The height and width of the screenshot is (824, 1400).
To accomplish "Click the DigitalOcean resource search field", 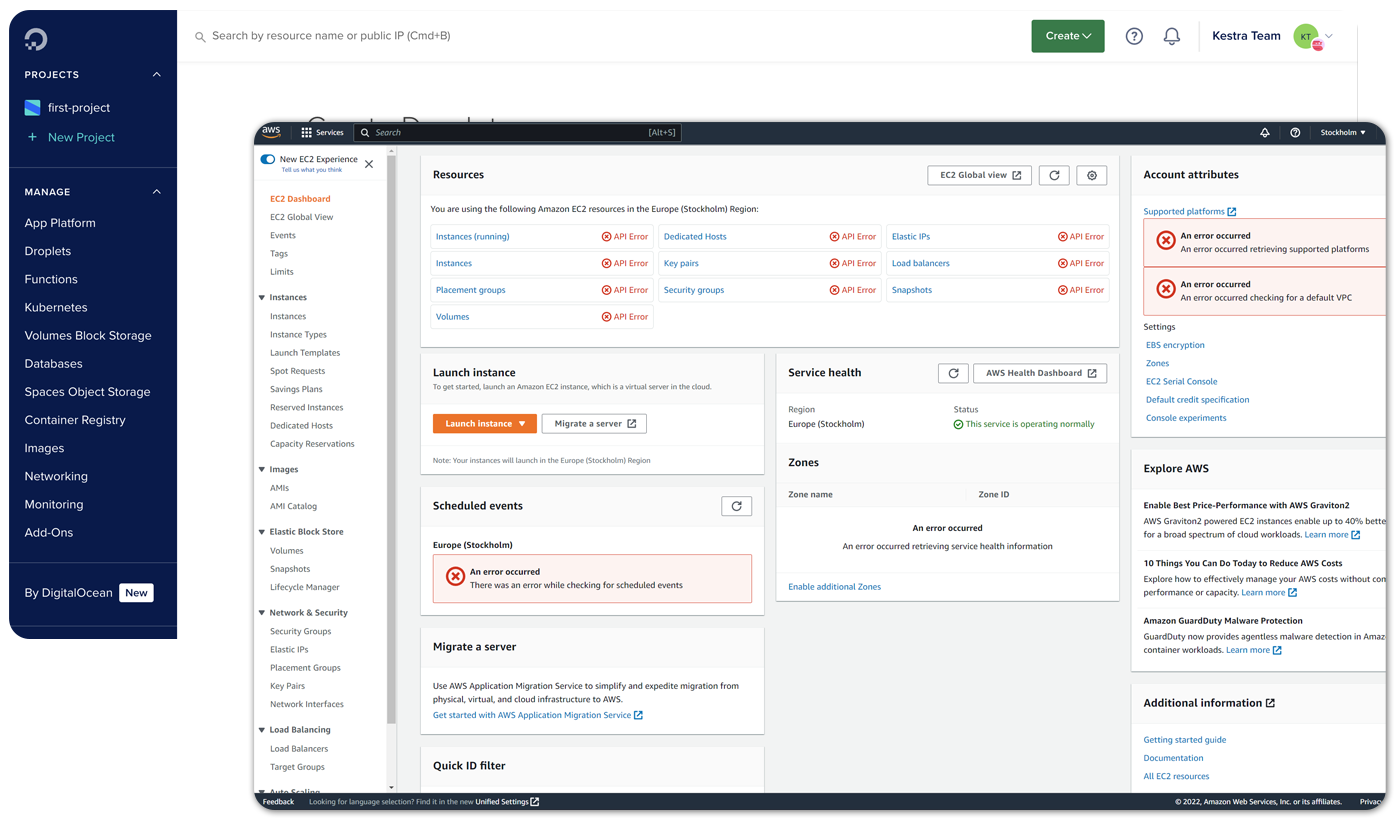I will tap(331, 36).
